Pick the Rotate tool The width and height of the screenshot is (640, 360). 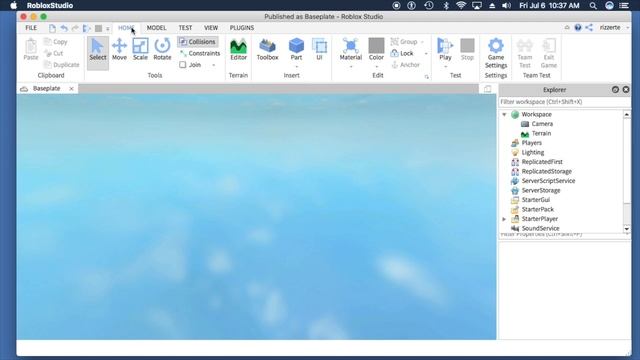click(x=162, y=49)
